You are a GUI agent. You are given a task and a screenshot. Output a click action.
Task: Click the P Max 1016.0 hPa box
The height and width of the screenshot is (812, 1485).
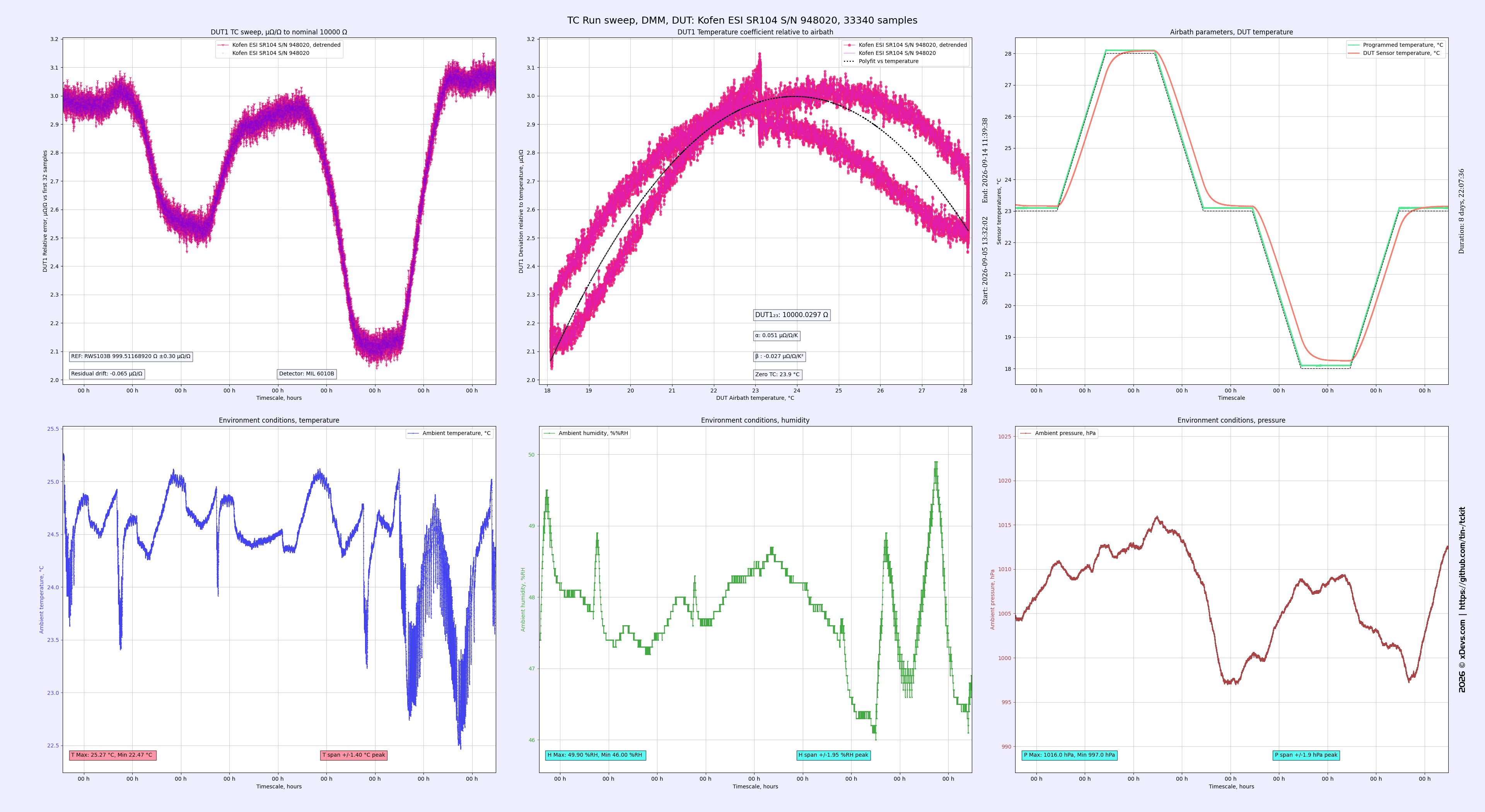click(x=1069, y=755)
